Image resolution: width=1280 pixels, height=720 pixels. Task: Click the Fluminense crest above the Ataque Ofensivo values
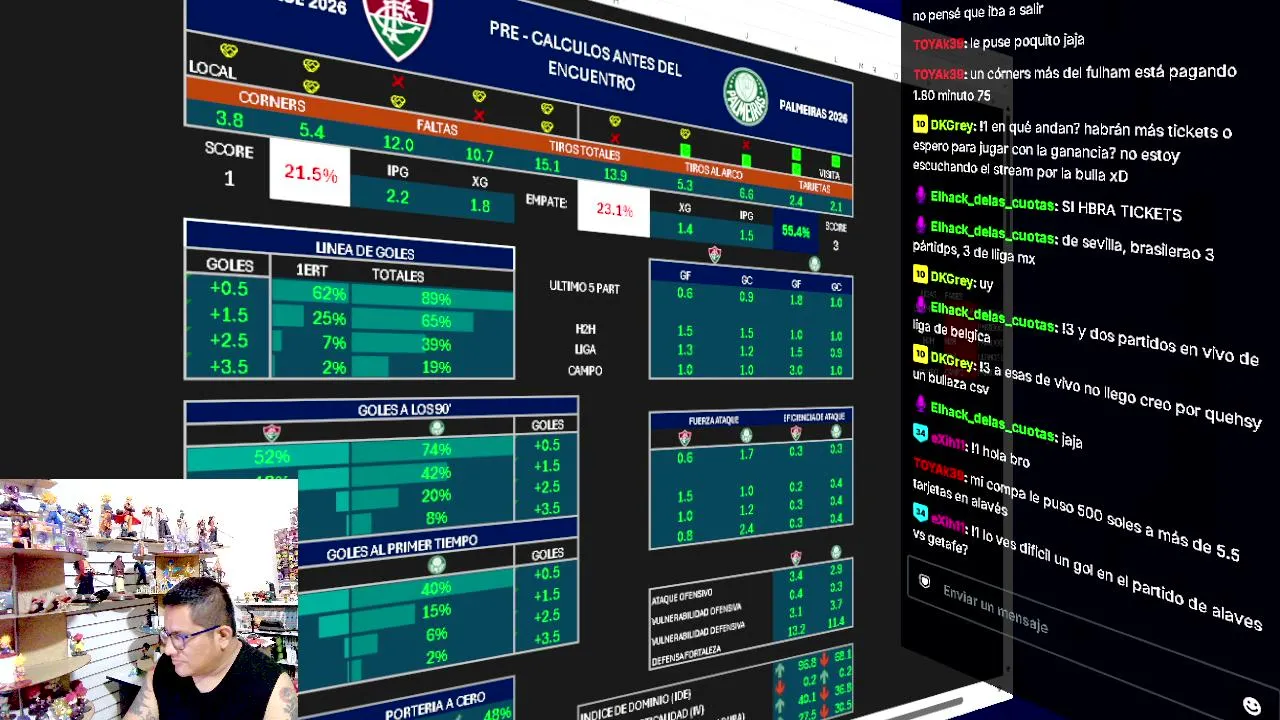tap(796, 557)
